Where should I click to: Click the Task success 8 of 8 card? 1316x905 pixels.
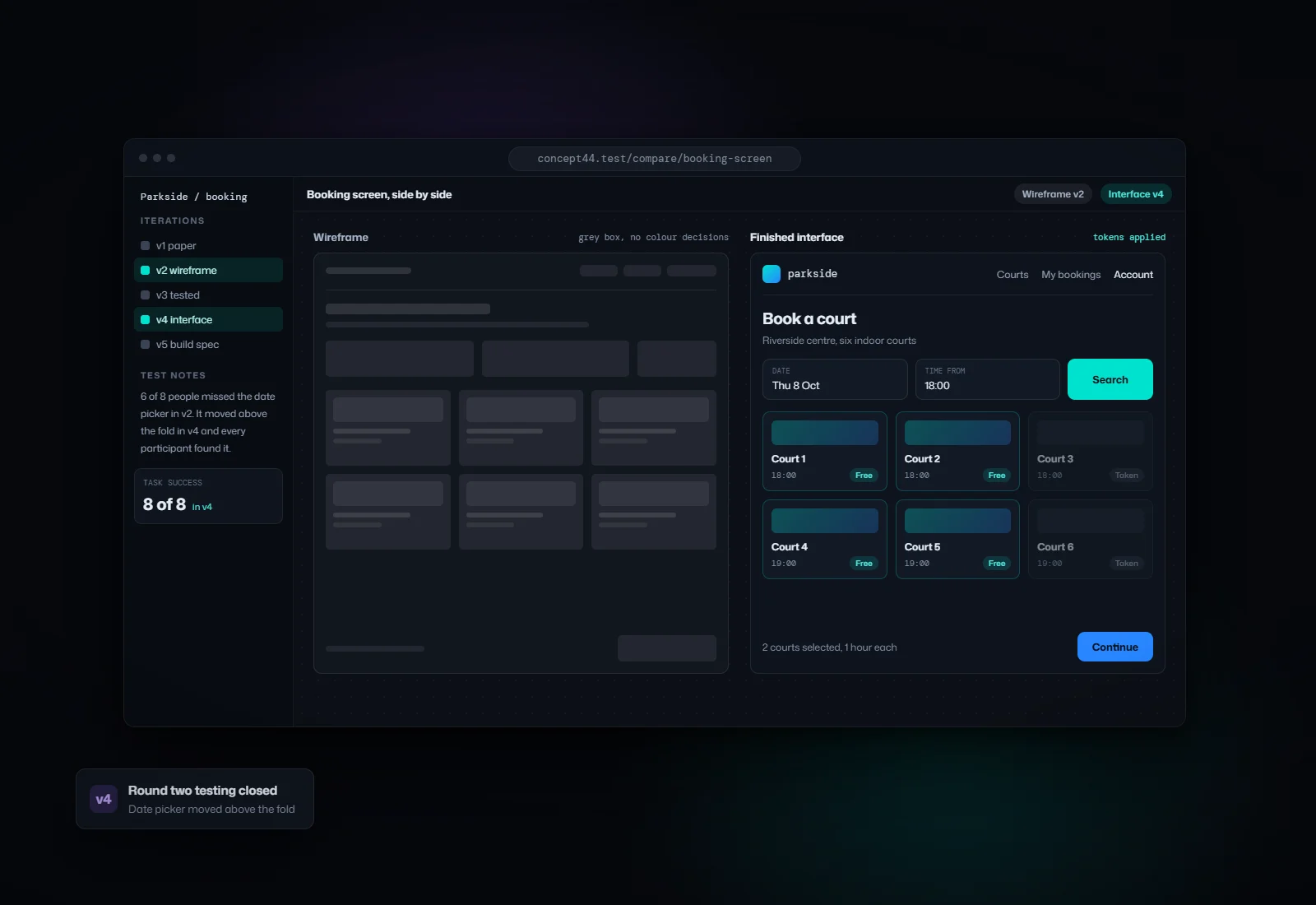(x=208, y=496)
